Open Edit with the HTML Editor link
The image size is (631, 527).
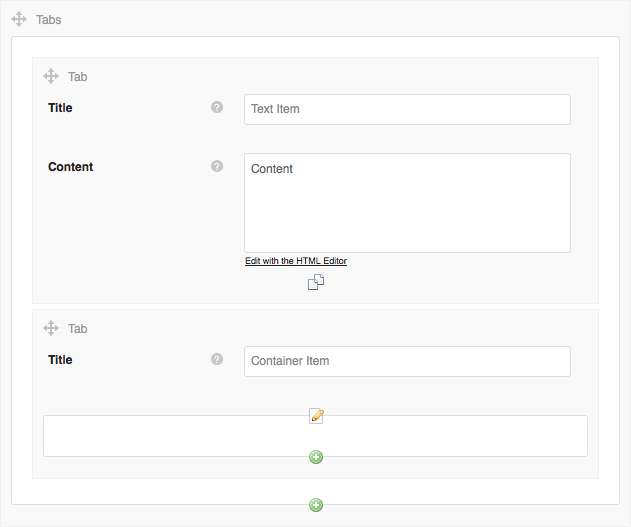pyautogui.click(x=296, y=261)
